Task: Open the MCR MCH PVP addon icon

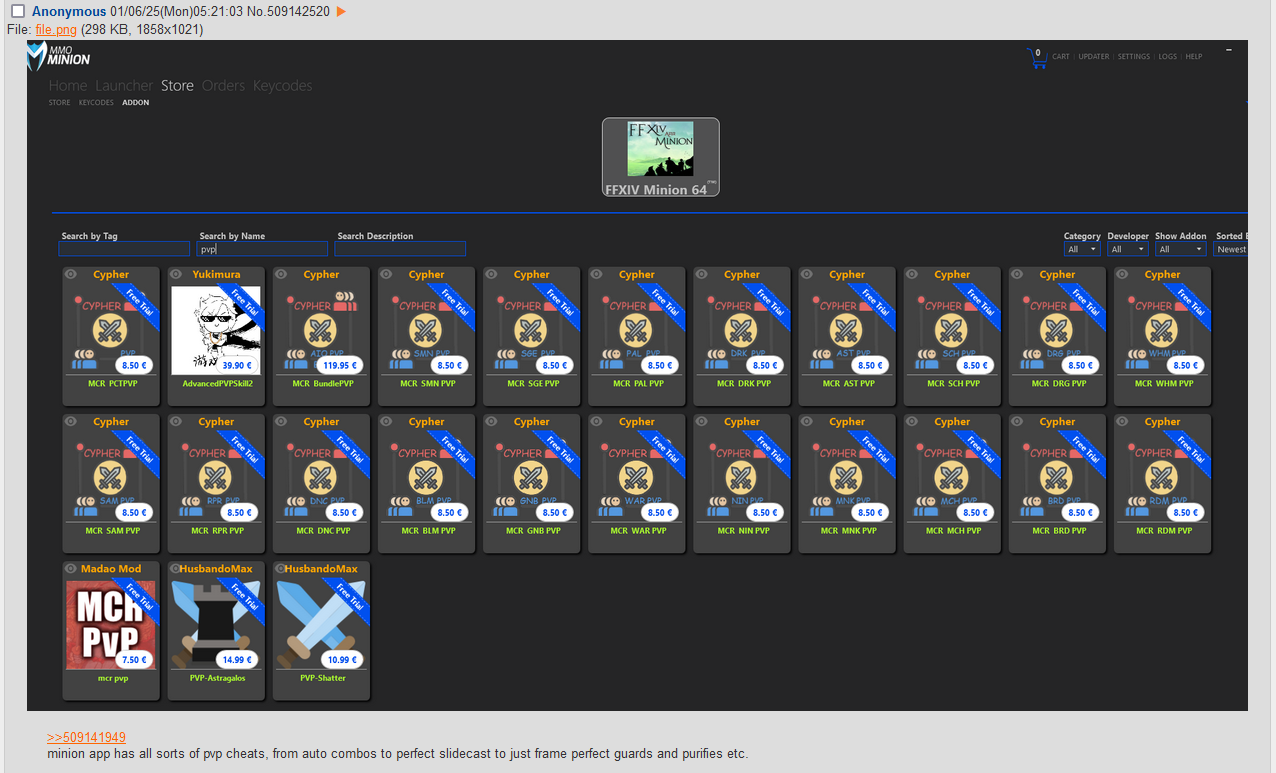Action: 951,478
